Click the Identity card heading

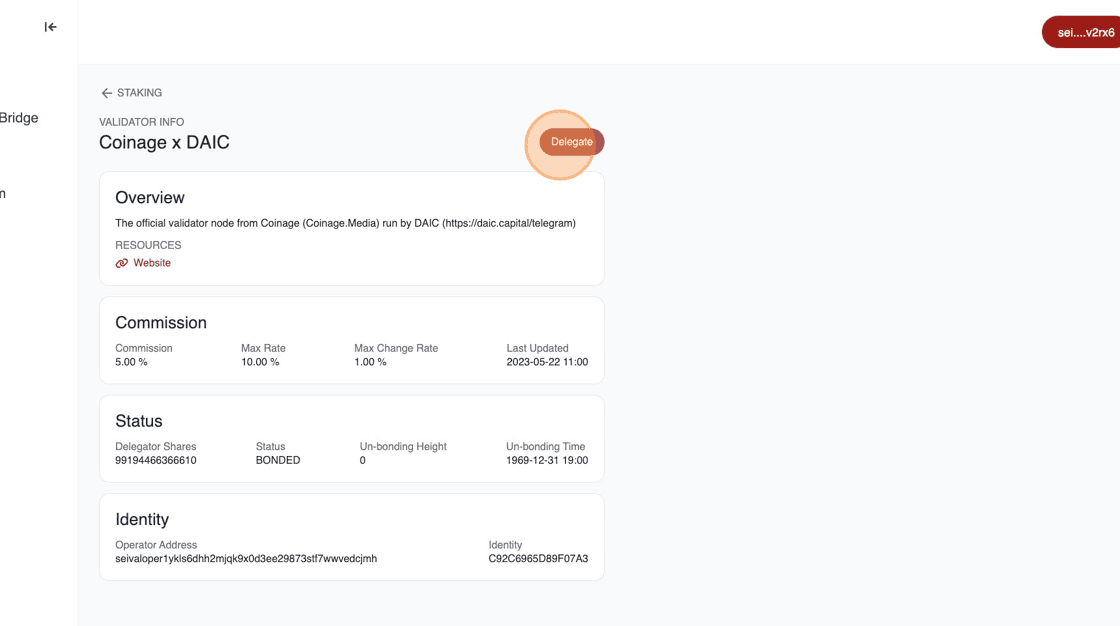pyautogui.click(x=142, y=519)
